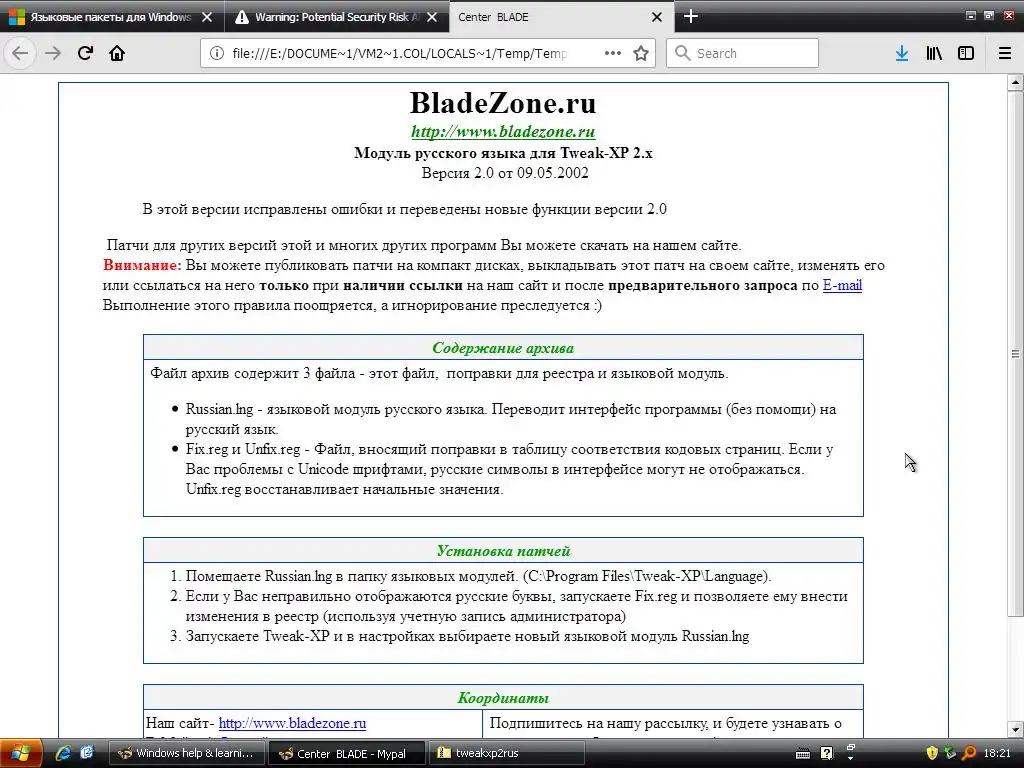Open the Library bookmarks and history
The width and height of the screenshot is (1024, 768).
[x=934, y=53]
